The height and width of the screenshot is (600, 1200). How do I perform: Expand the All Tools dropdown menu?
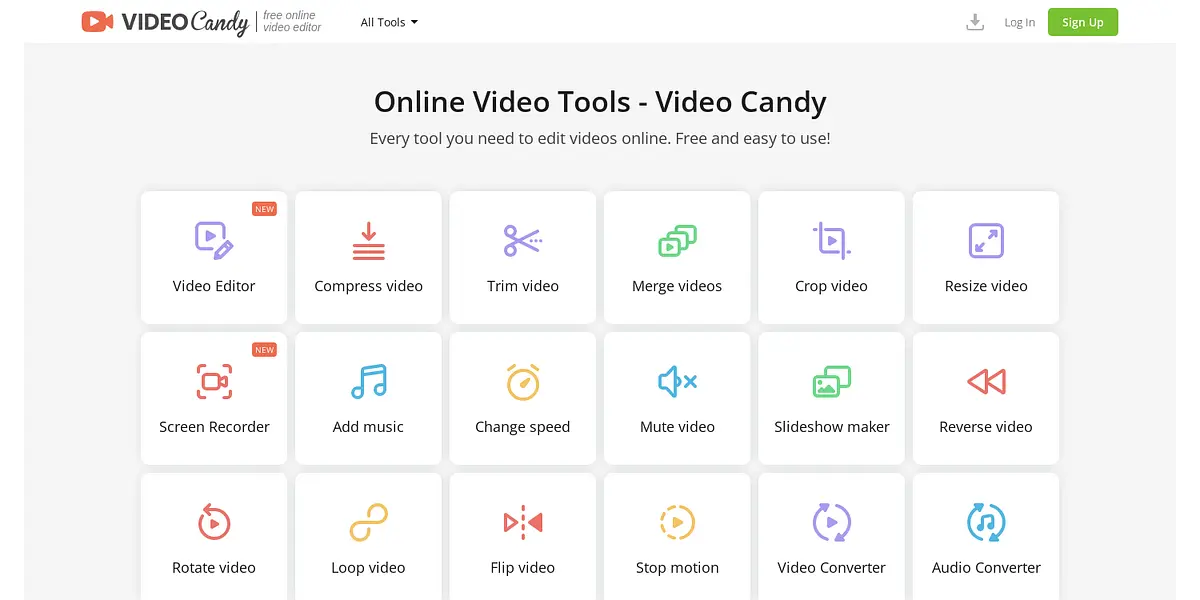pos(389,22)
